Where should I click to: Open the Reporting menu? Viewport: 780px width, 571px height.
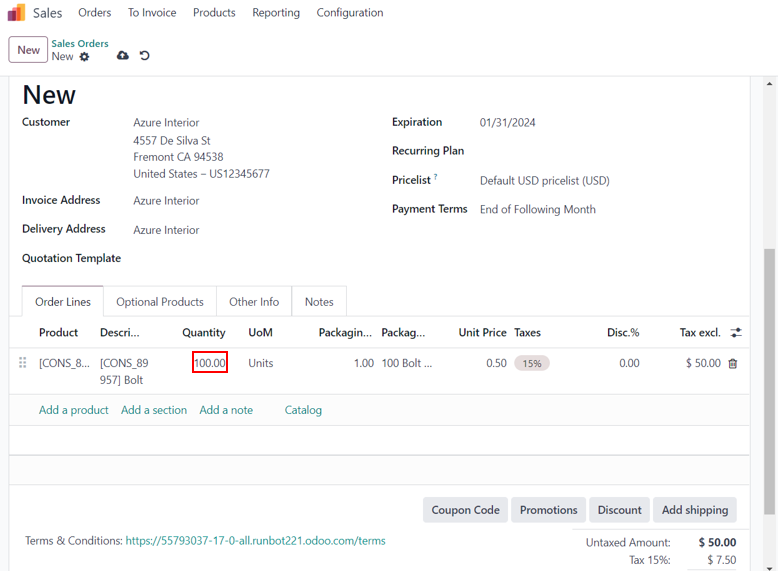pyautogui.click(x=276, y=13)
